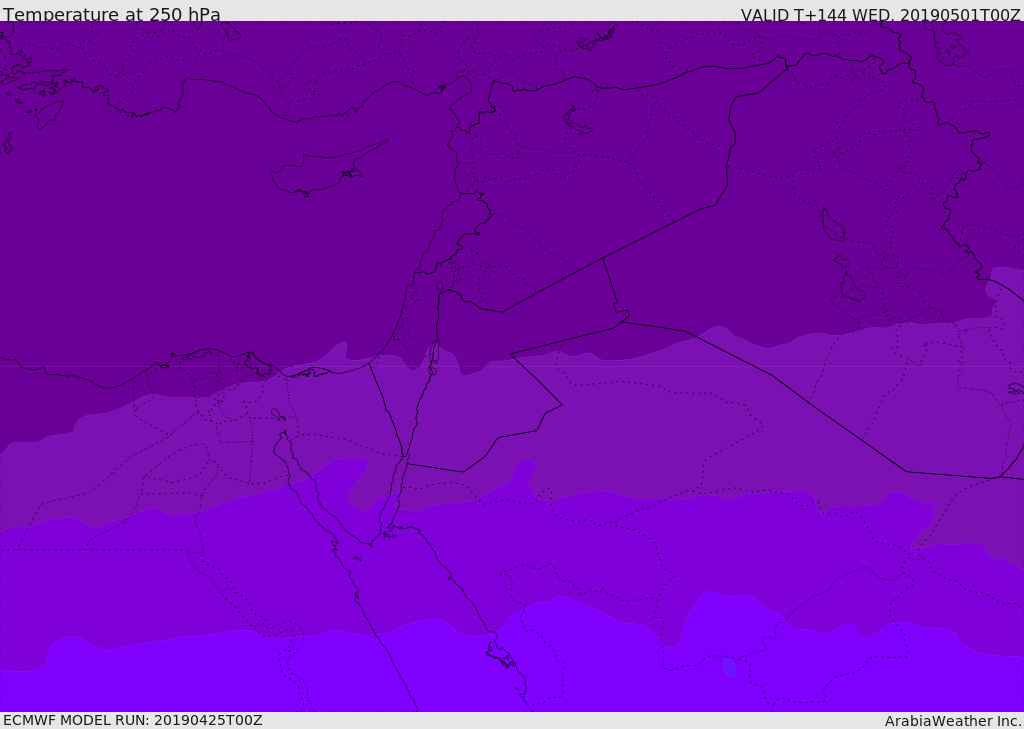Click the island of Cyprus on the map
The height and width of the screenshot is (729, 1024).
coord(328,169)
